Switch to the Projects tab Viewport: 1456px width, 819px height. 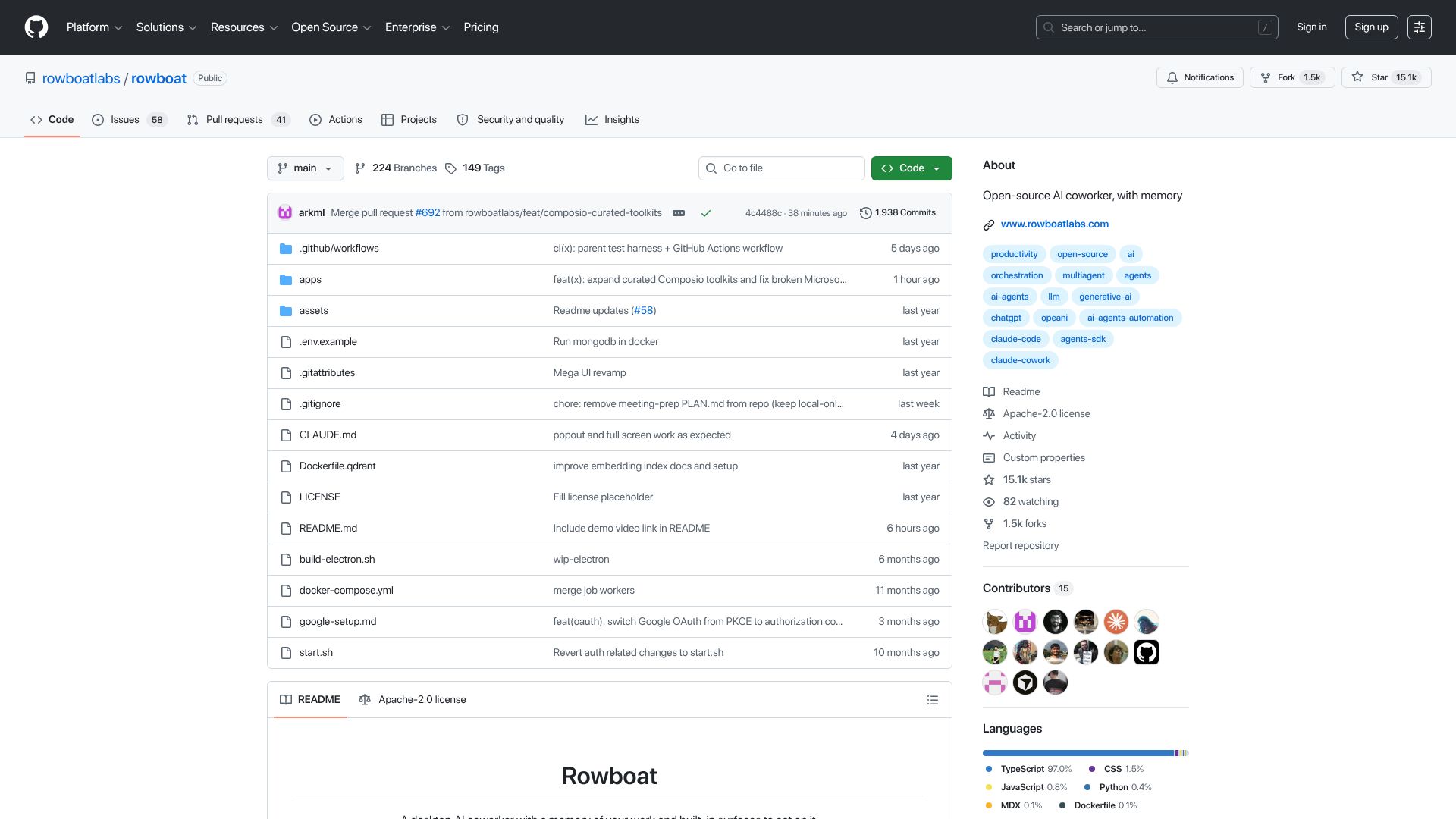tap(409, 120)
